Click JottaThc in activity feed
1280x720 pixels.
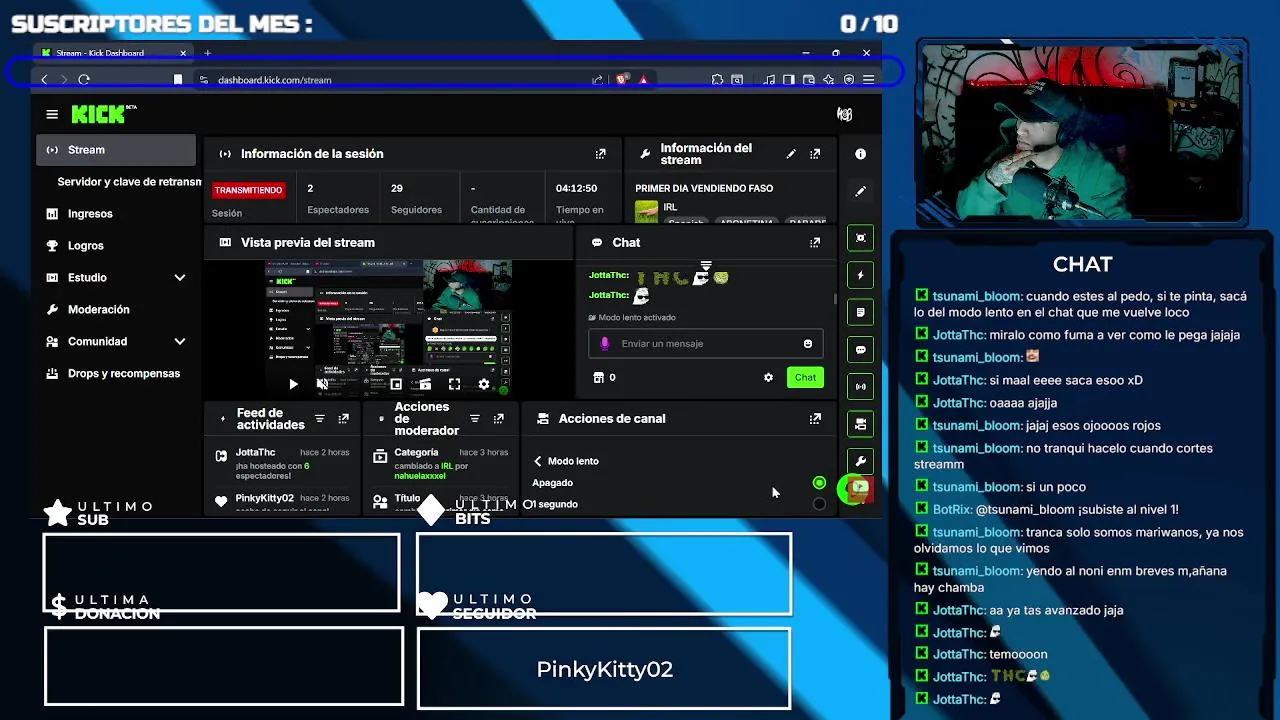coord(255,452)
